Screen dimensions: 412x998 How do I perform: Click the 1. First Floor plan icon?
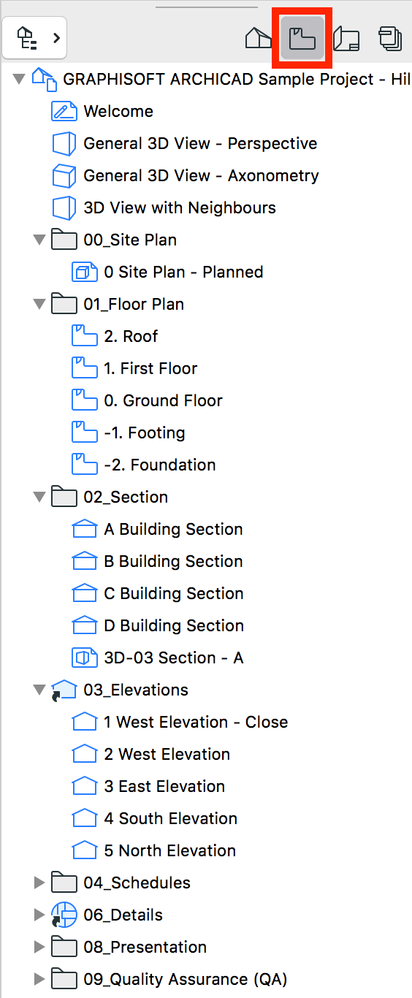coord(85,369)
